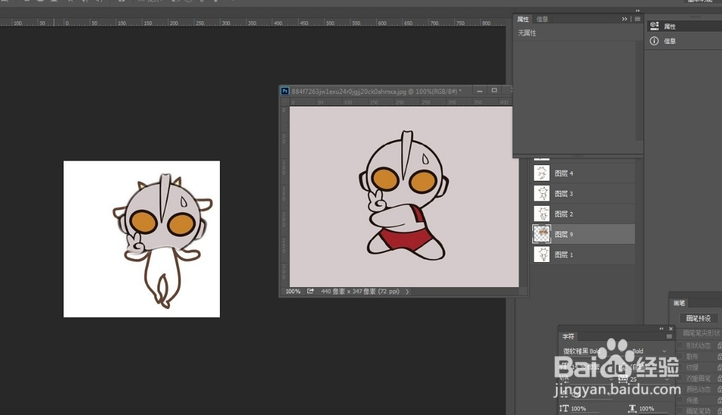The image size is (722, 415).
Task: Select the 图层 1 layer name
Action: pos(564,254)
